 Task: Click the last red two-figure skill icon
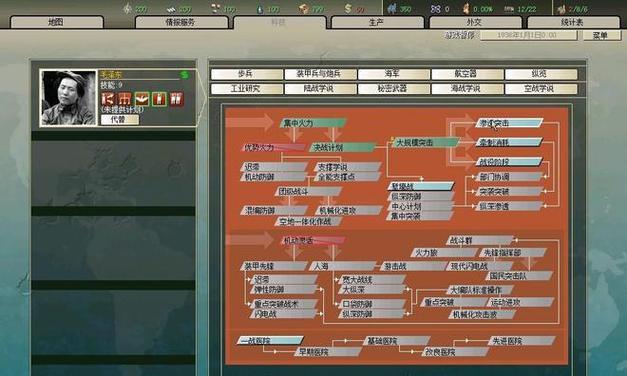(176, 99)
